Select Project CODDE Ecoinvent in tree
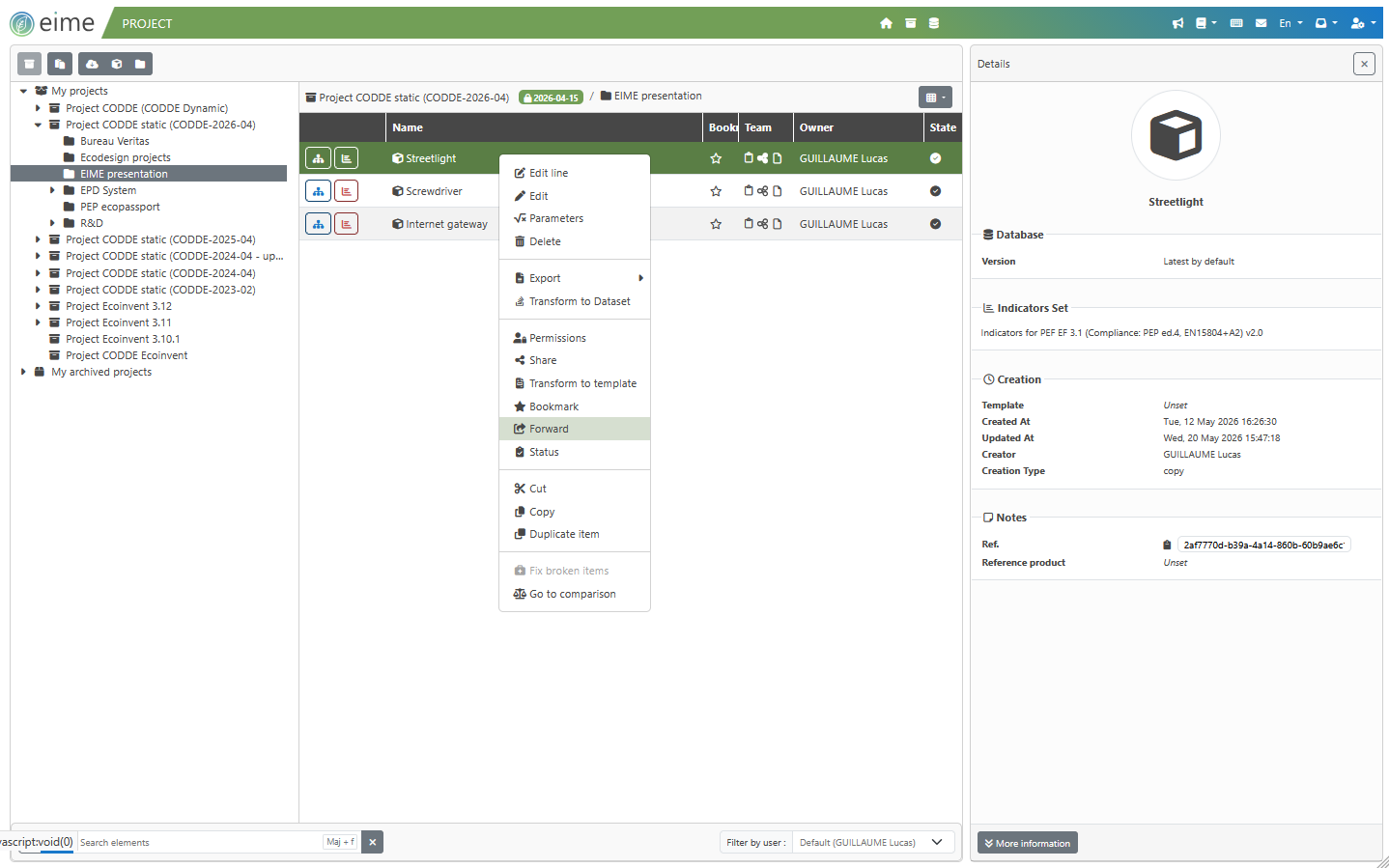Image resolution: width=1389 pixels, height=868 pixels. pyautogui.click(x=126, y=355)
